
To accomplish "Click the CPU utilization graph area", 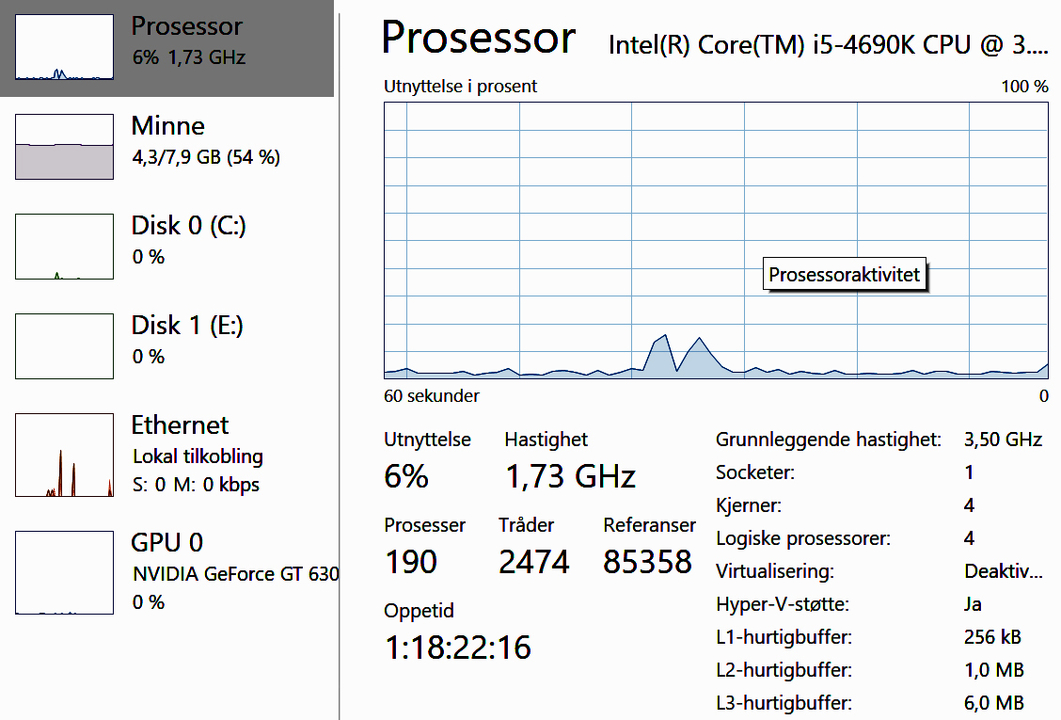I will tap(716, 240).
